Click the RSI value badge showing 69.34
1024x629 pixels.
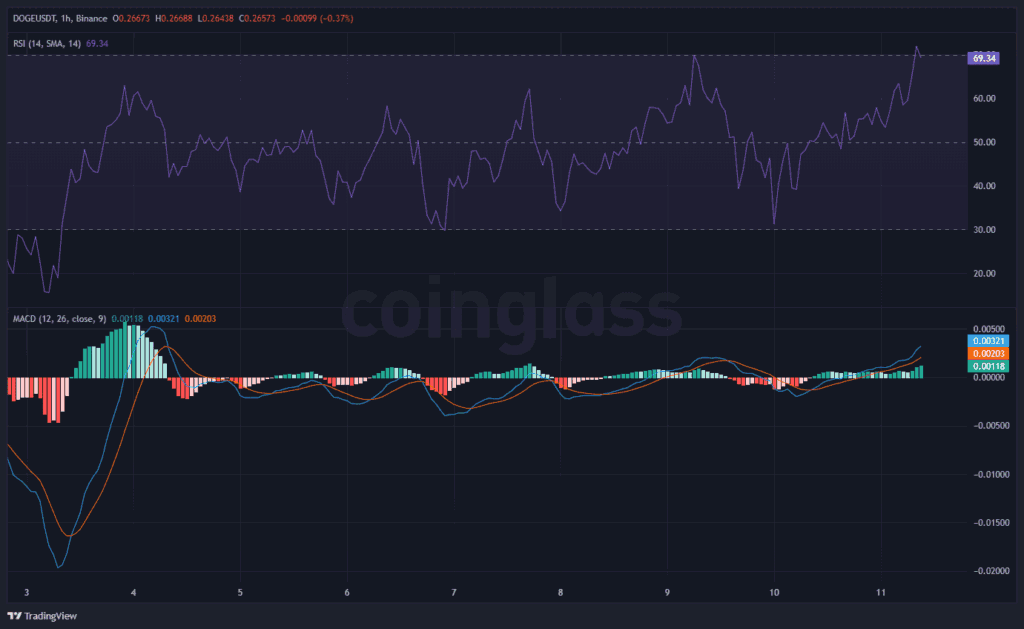pos(984,58)
